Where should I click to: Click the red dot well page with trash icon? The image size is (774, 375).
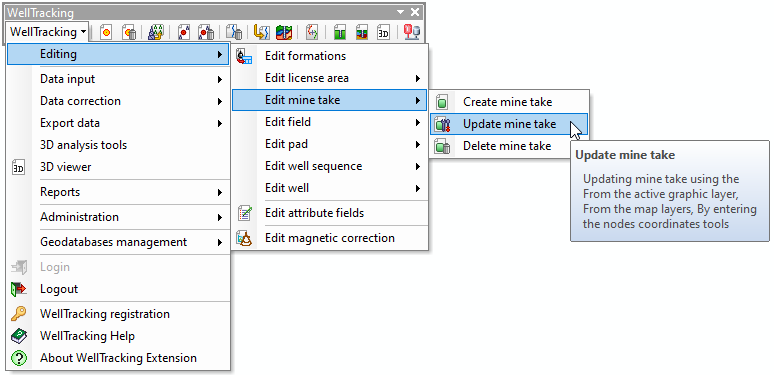[206, 32]
